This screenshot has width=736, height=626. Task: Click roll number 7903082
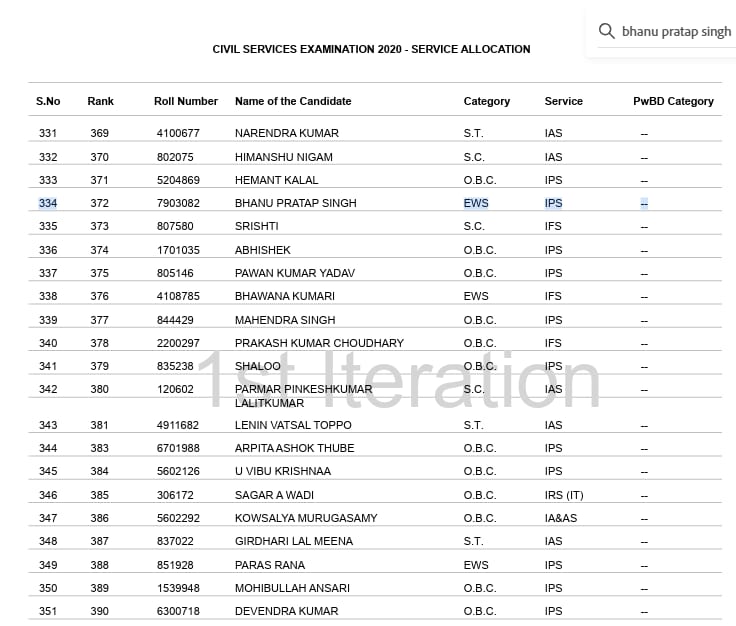[x=178, y=203]
